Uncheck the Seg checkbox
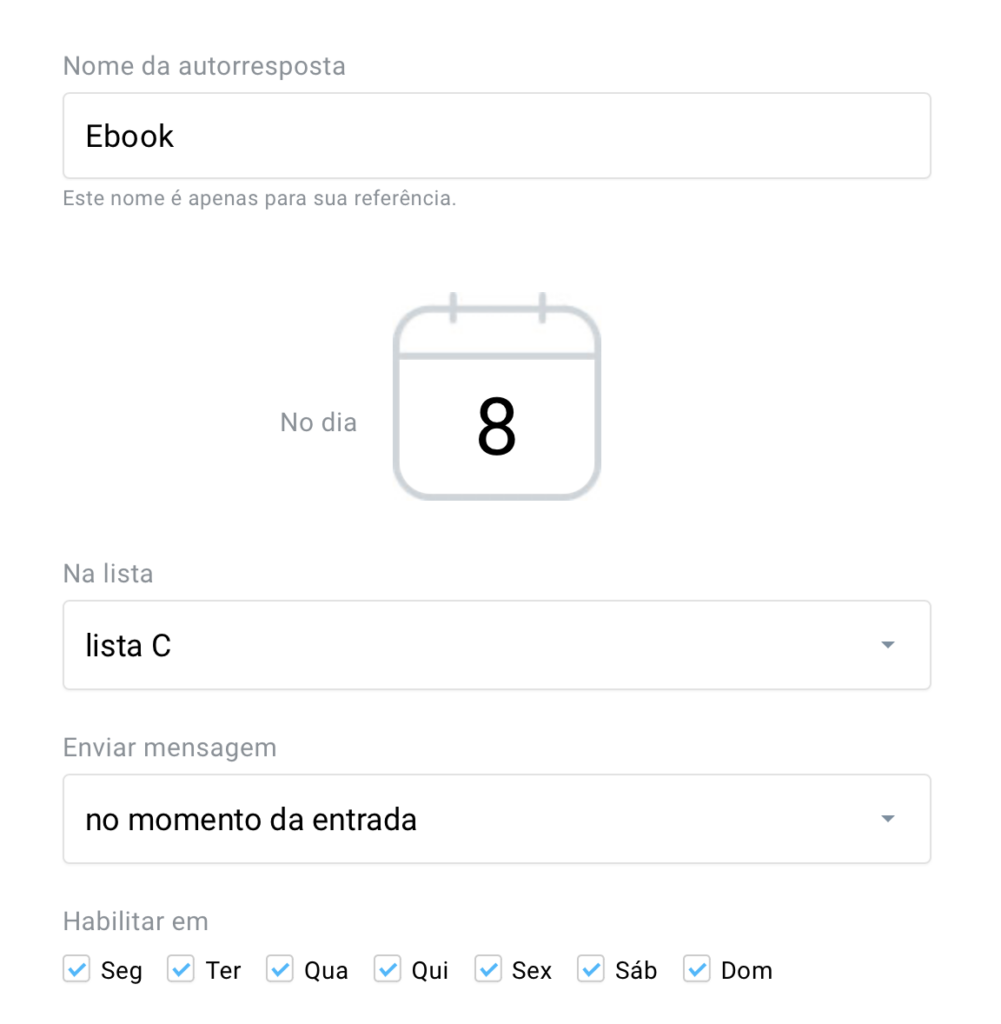The image size is (1001, 1024). [76, 968]
